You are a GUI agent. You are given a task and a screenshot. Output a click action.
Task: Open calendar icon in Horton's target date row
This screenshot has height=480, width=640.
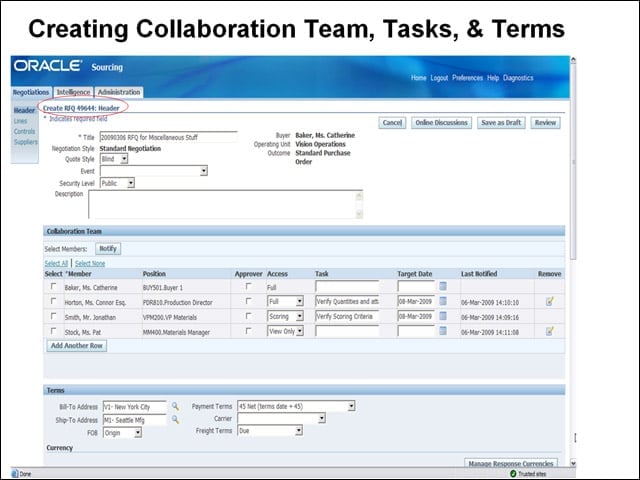coord(443,301)
